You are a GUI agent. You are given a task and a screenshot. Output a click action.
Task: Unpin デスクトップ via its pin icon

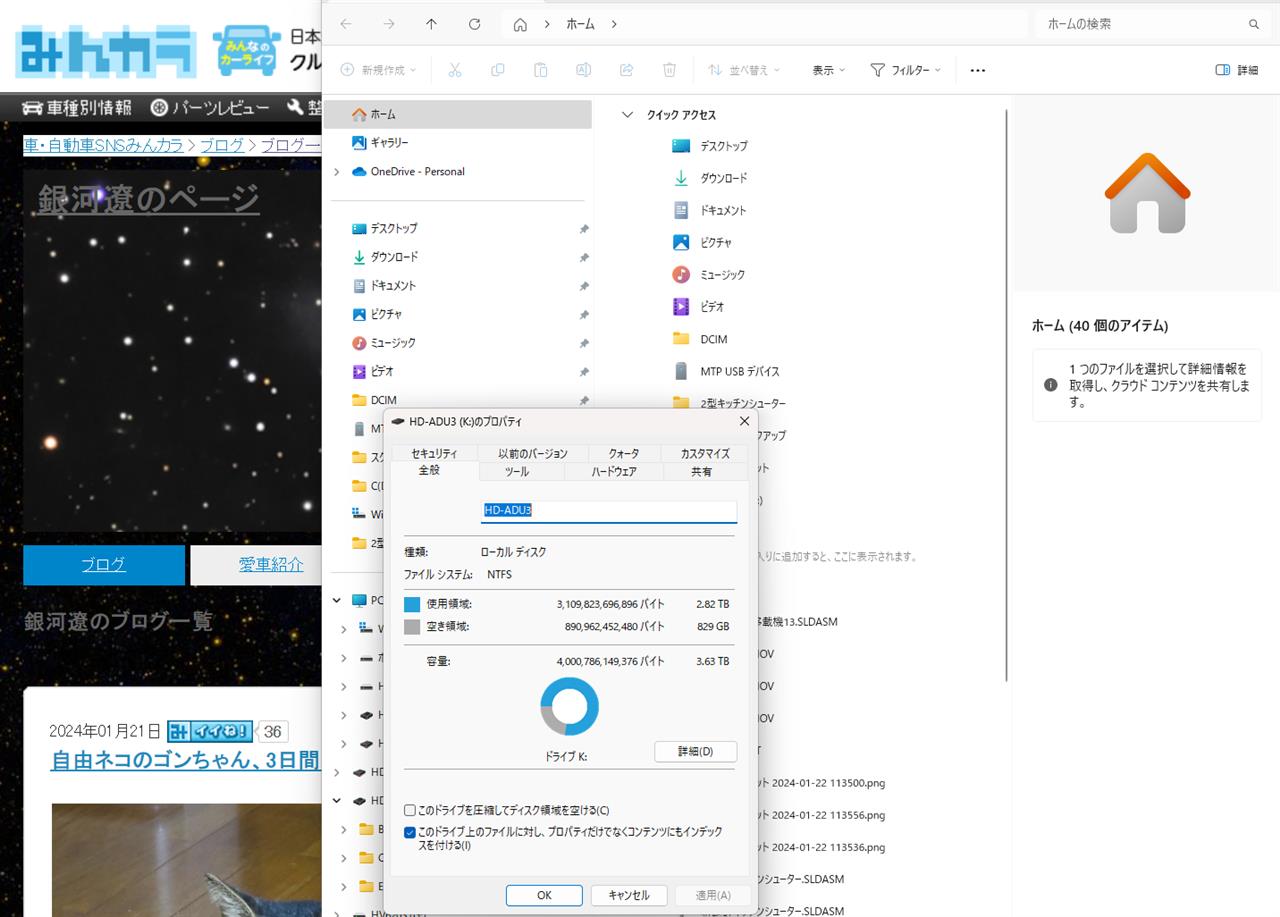pyautogui.click(x=584, y=229)
